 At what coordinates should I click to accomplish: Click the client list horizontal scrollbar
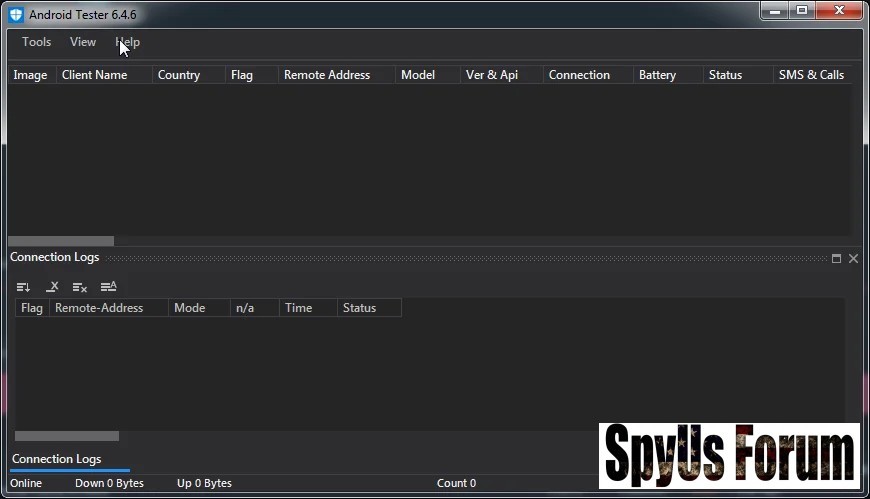(x=61, y=241)
